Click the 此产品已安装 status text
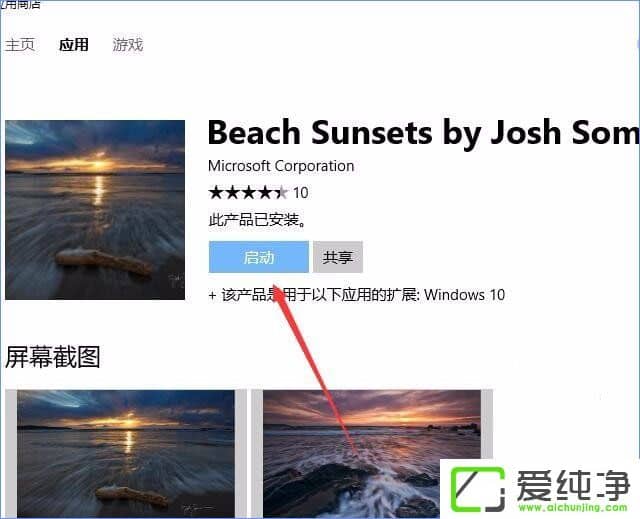Image resolution: width=640 pixels, height=519 pixels. click(257, 220)
